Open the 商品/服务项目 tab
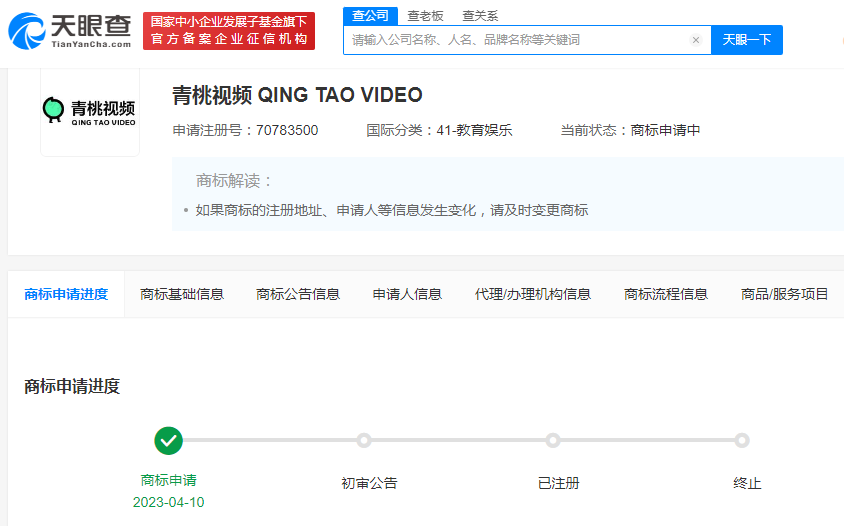Image resolution: width=844 pixels, height=526 pixels. [x=784, y=294]
